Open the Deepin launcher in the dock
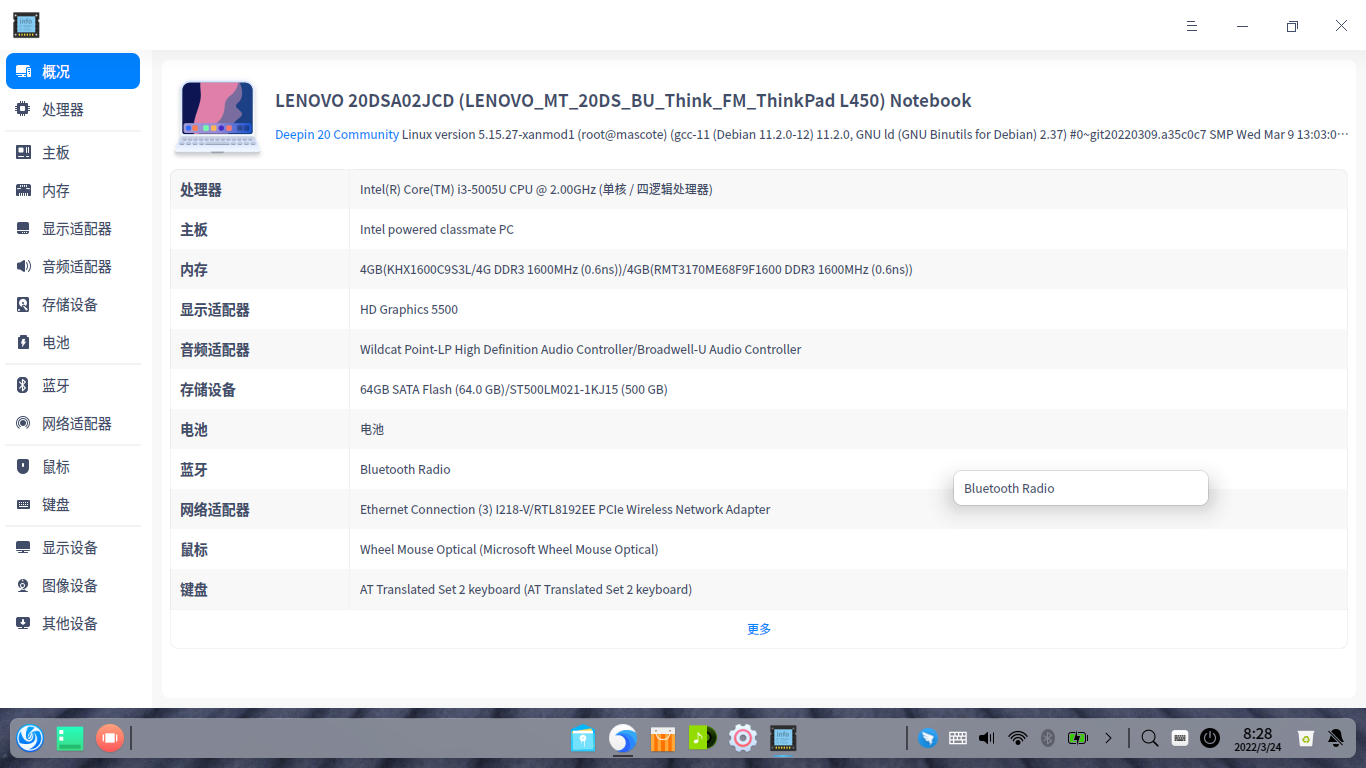 pos(30,738)
